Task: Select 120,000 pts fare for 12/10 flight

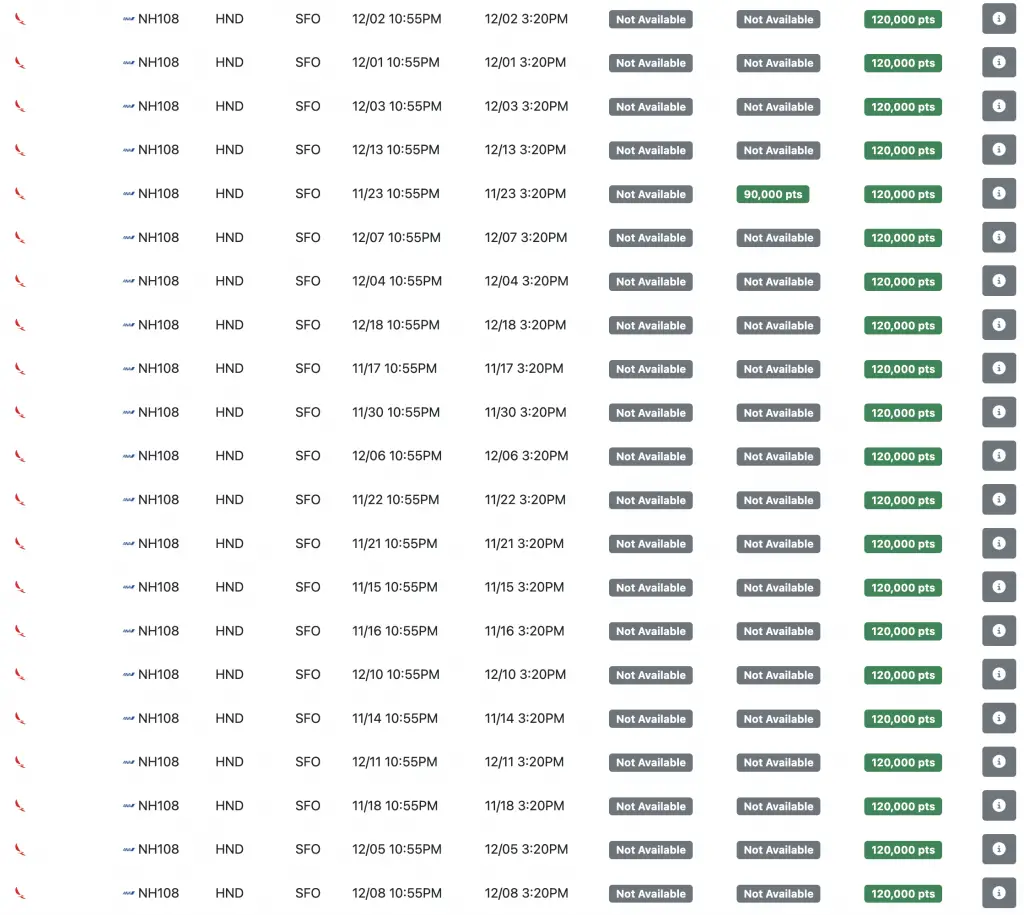Action: (903, 675)
